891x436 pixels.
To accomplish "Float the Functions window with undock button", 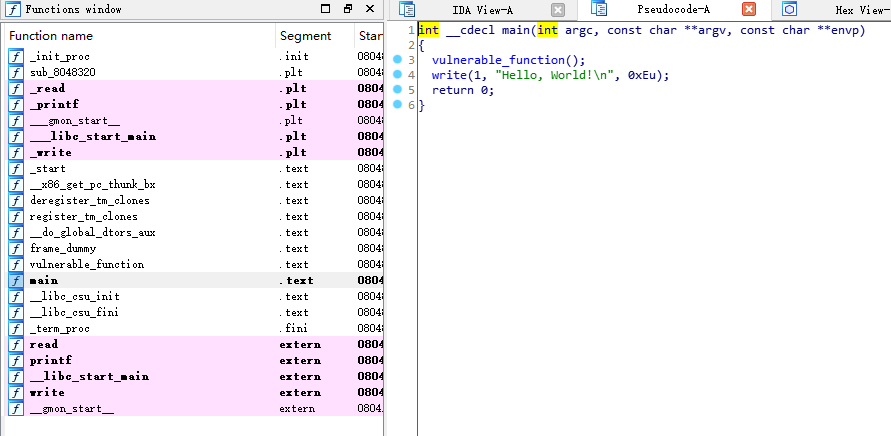I will click(346, 9).
